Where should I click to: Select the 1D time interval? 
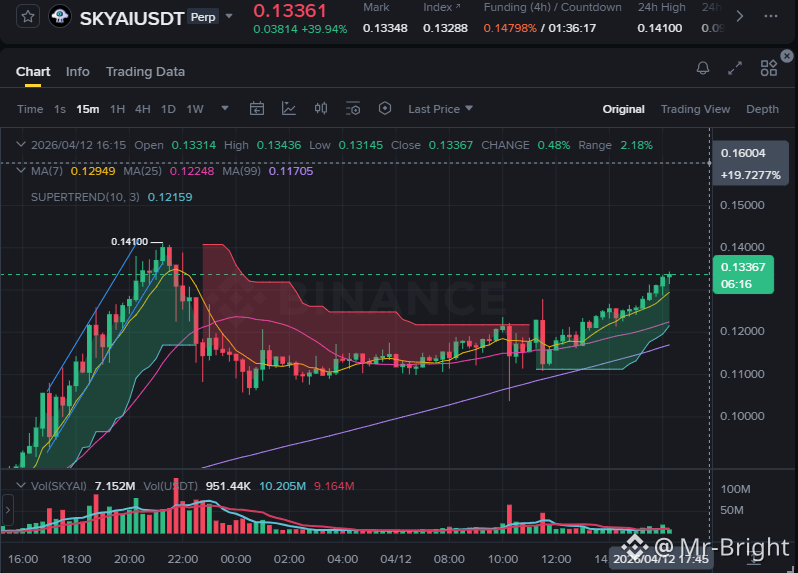[168, 109]
